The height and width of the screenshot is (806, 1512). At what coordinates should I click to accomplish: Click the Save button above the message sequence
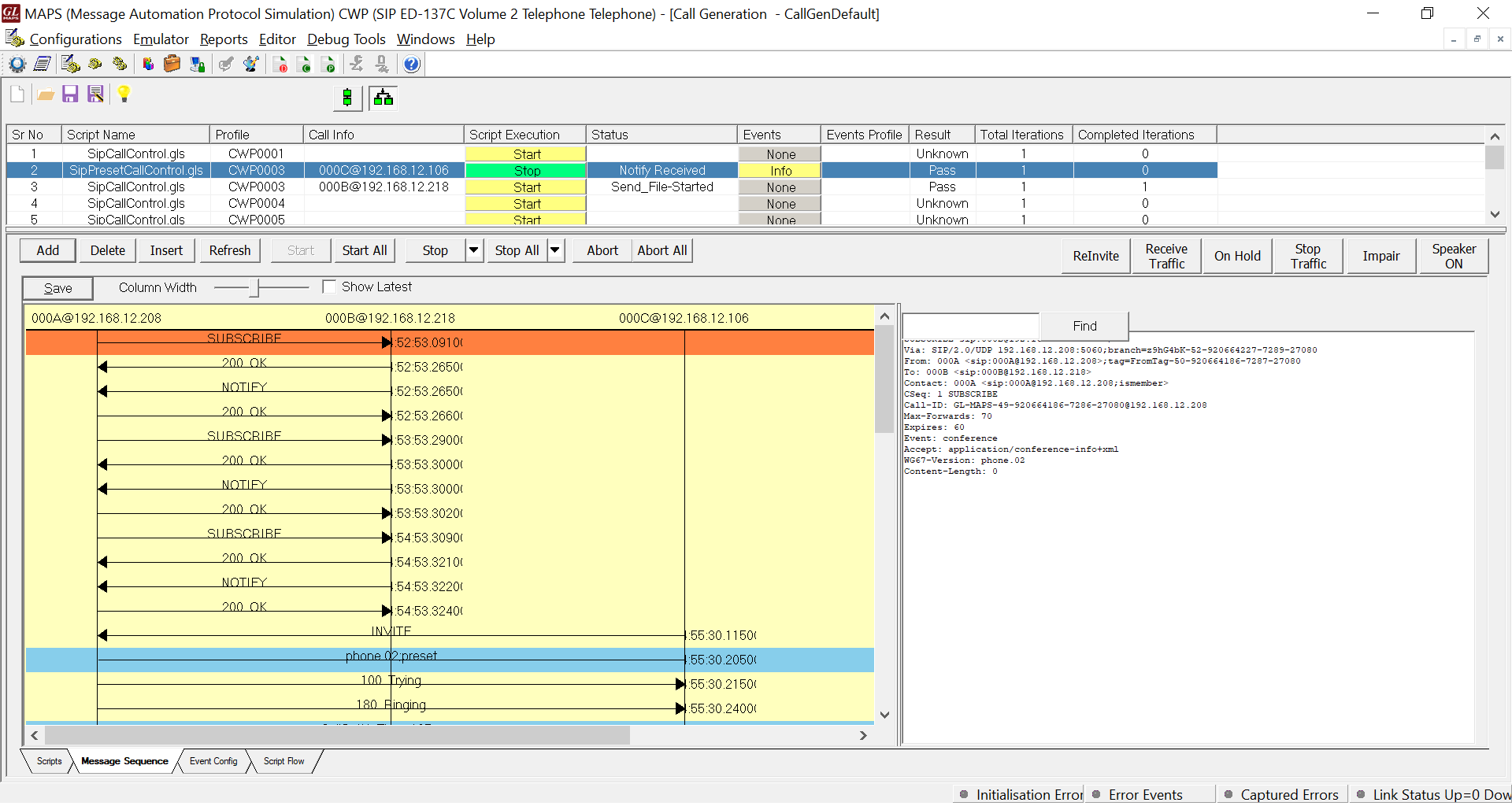coord(57,288)
